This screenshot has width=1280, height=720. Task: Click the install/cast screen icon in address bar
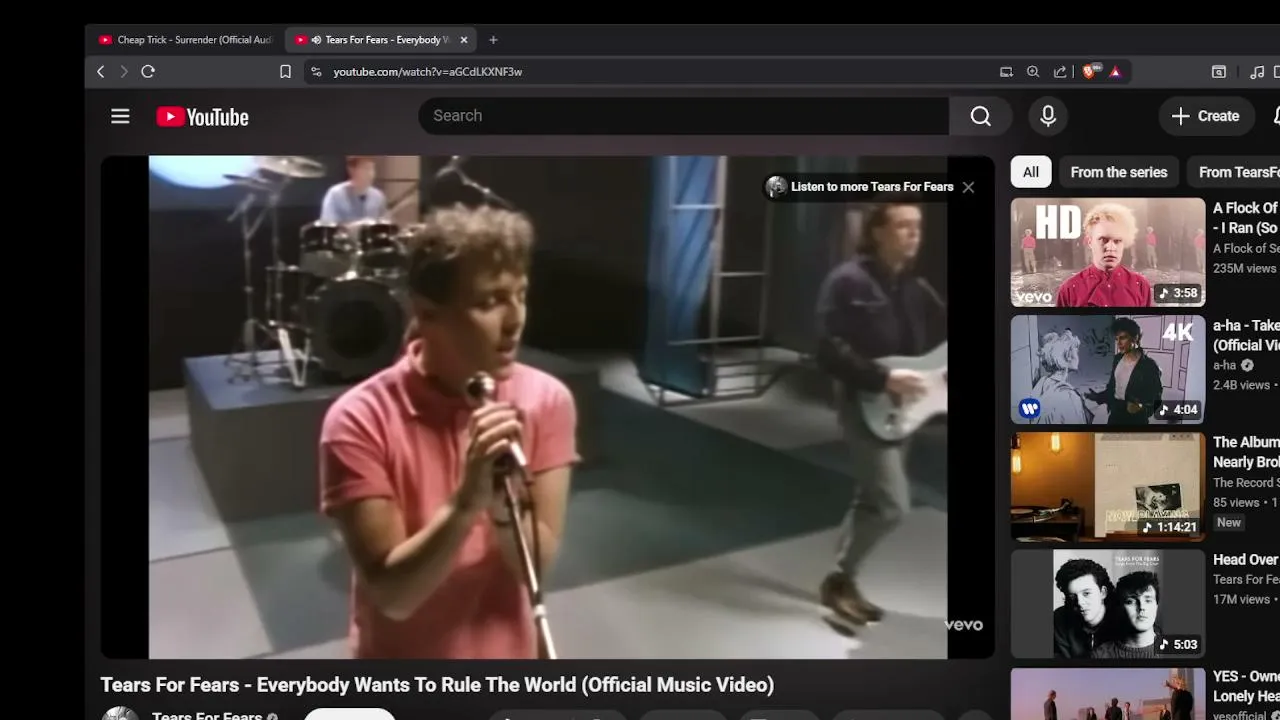click(1006, 72)
